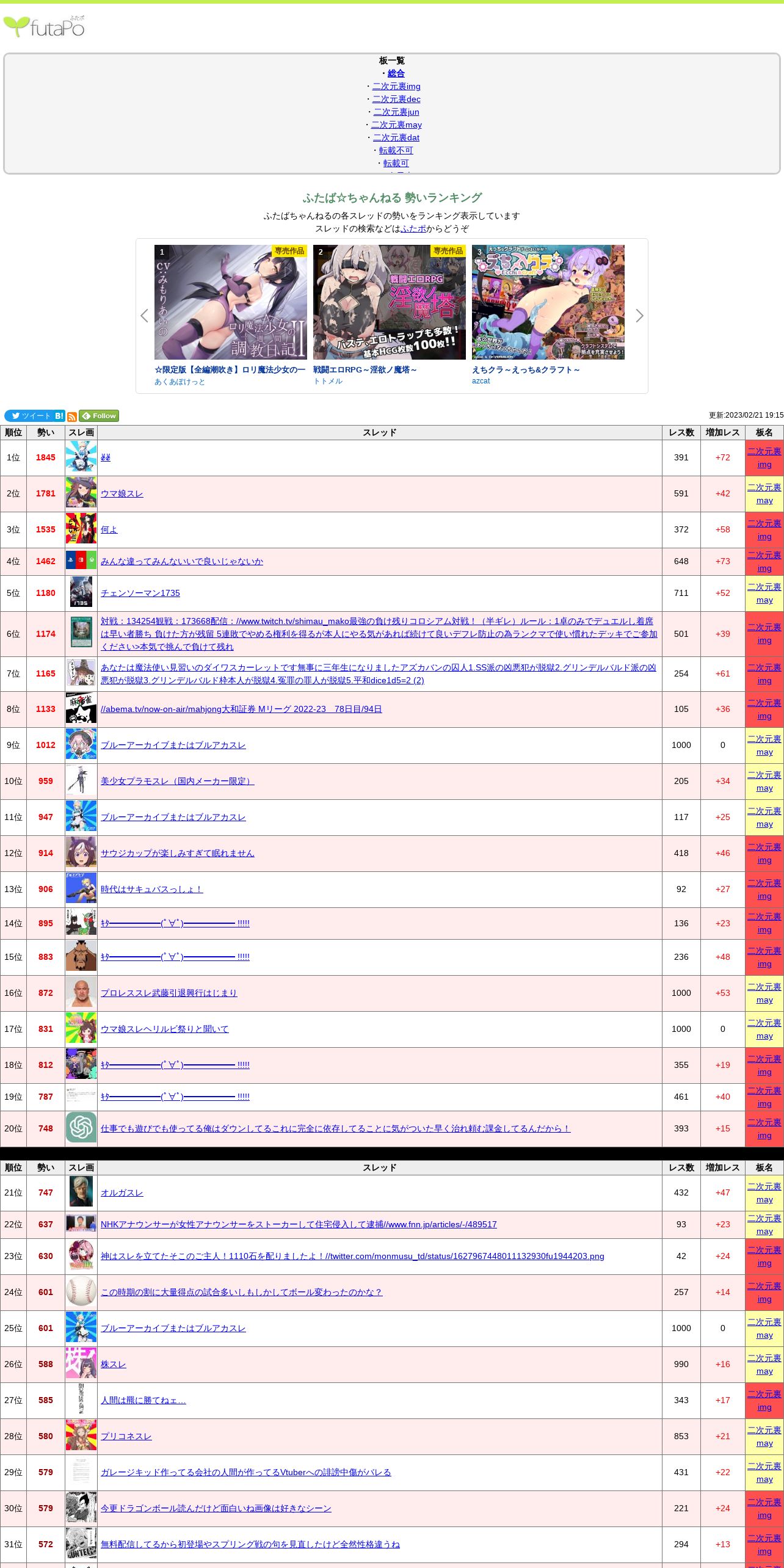The height and width of the screenshot is (1568, 784).
Task: Open the えちクラ～えっち&クラフト～ title link
Action: 526,369
